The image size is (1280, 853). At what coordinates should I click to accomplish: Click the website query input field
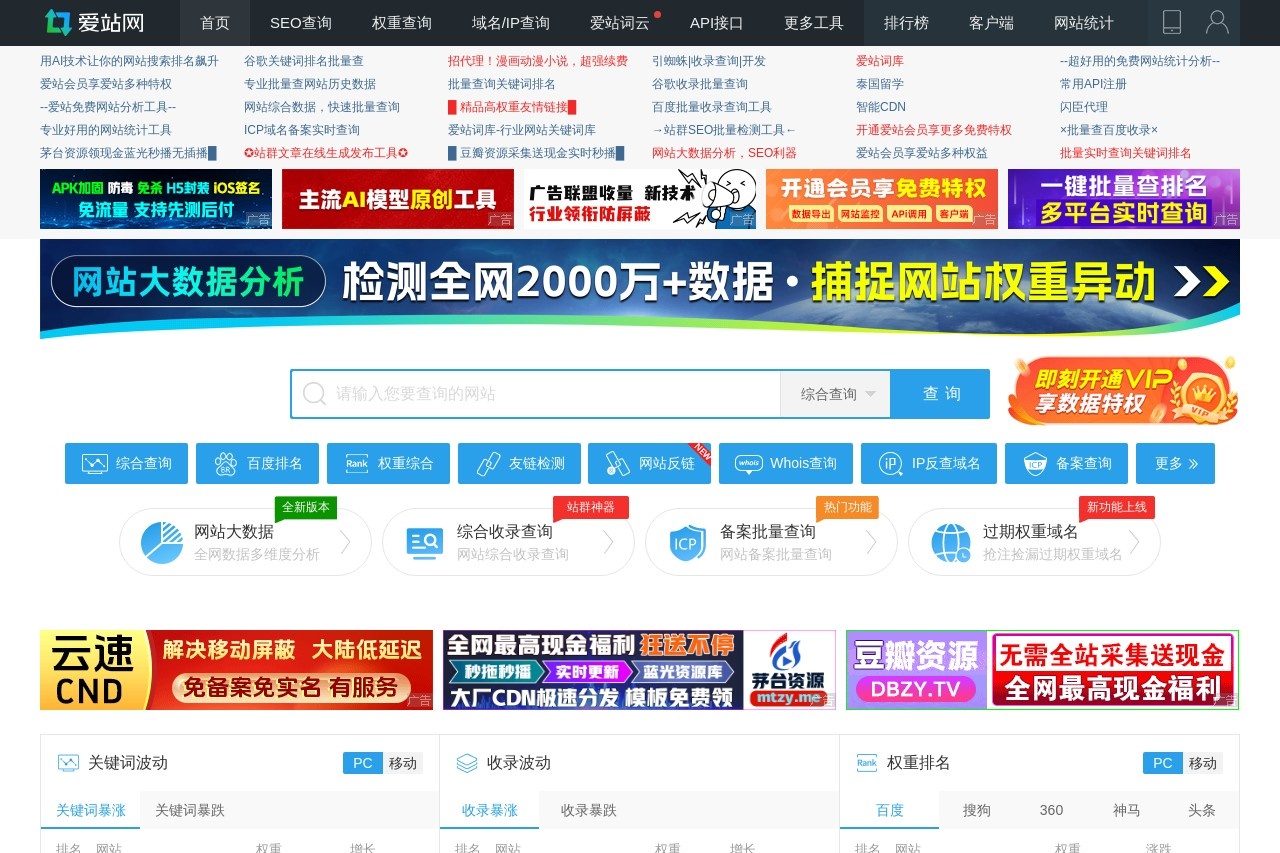coord(536,394)
